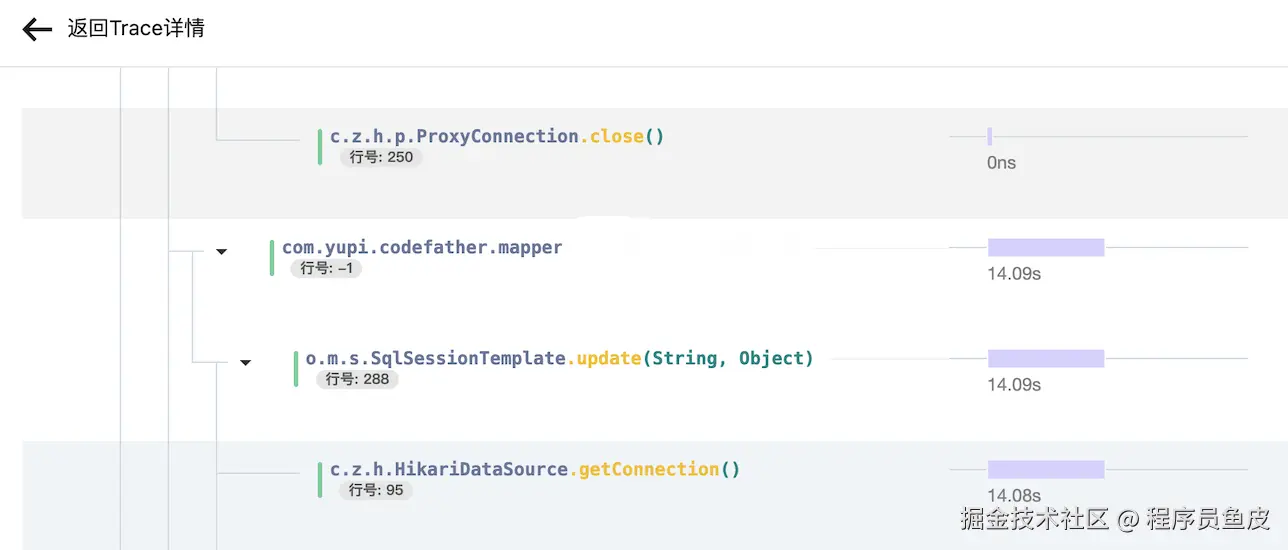Screen dimensions: 1288x550
Task: Collapse the SqlSessionTemplate.update node
Action: click(246, 363)
